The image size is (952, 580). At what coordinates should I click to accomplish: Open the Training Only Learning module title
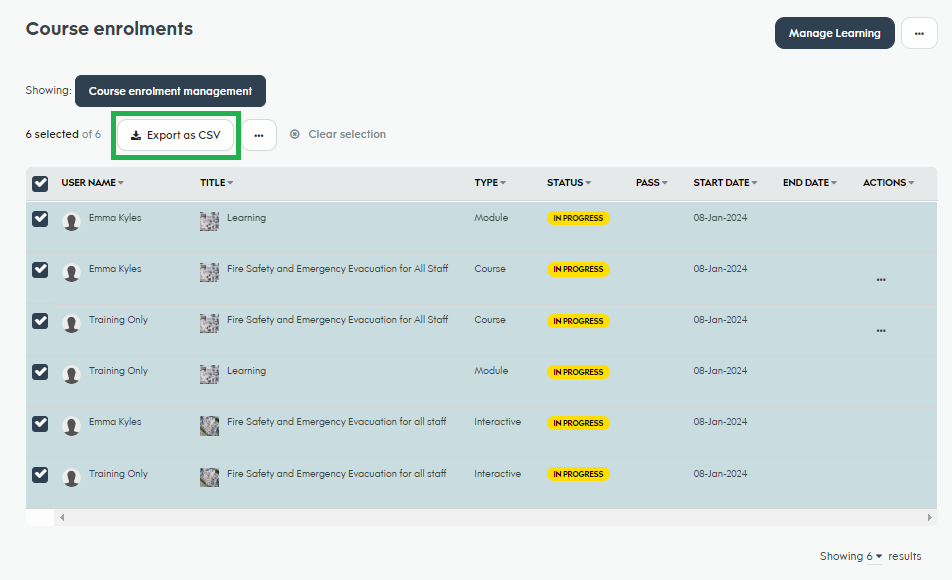coord(246,370)
